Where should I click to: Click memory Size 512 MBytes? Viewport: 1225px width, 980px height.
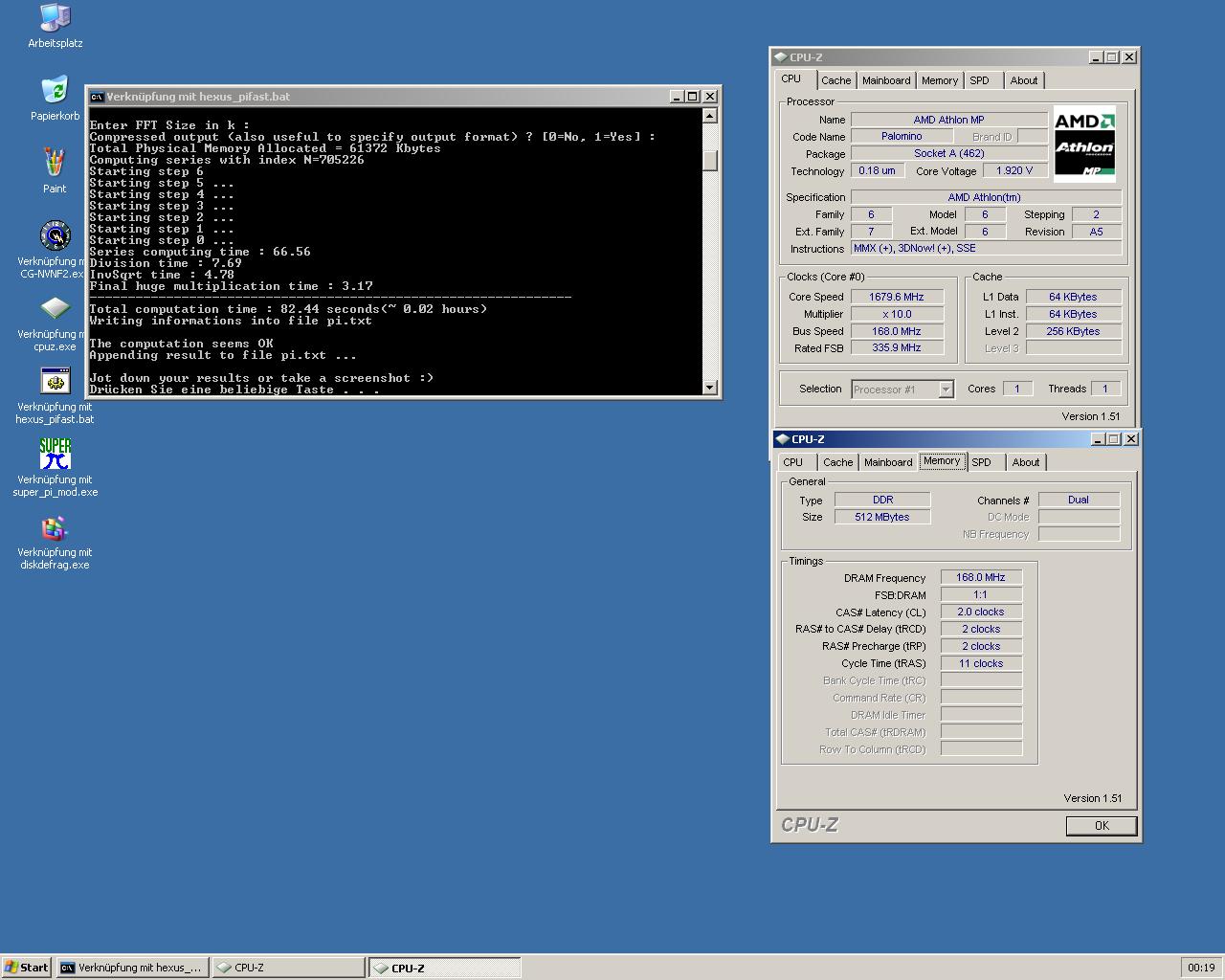882,518
